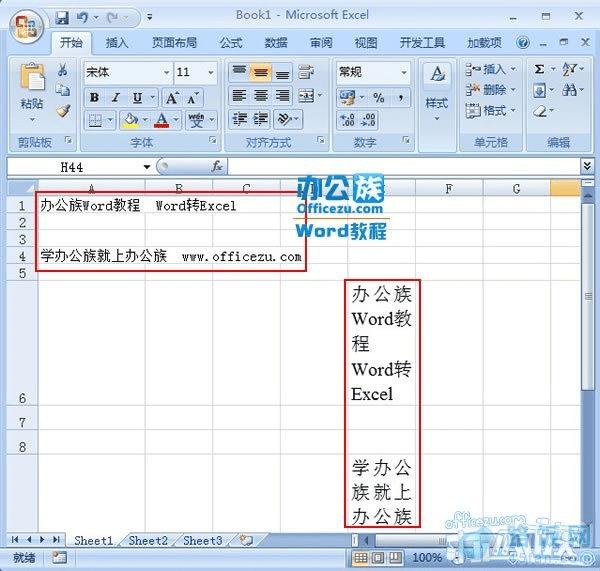600x571 pixels.
Task: Switch to Page Layout view in status bar
Action: pos(378,558)
